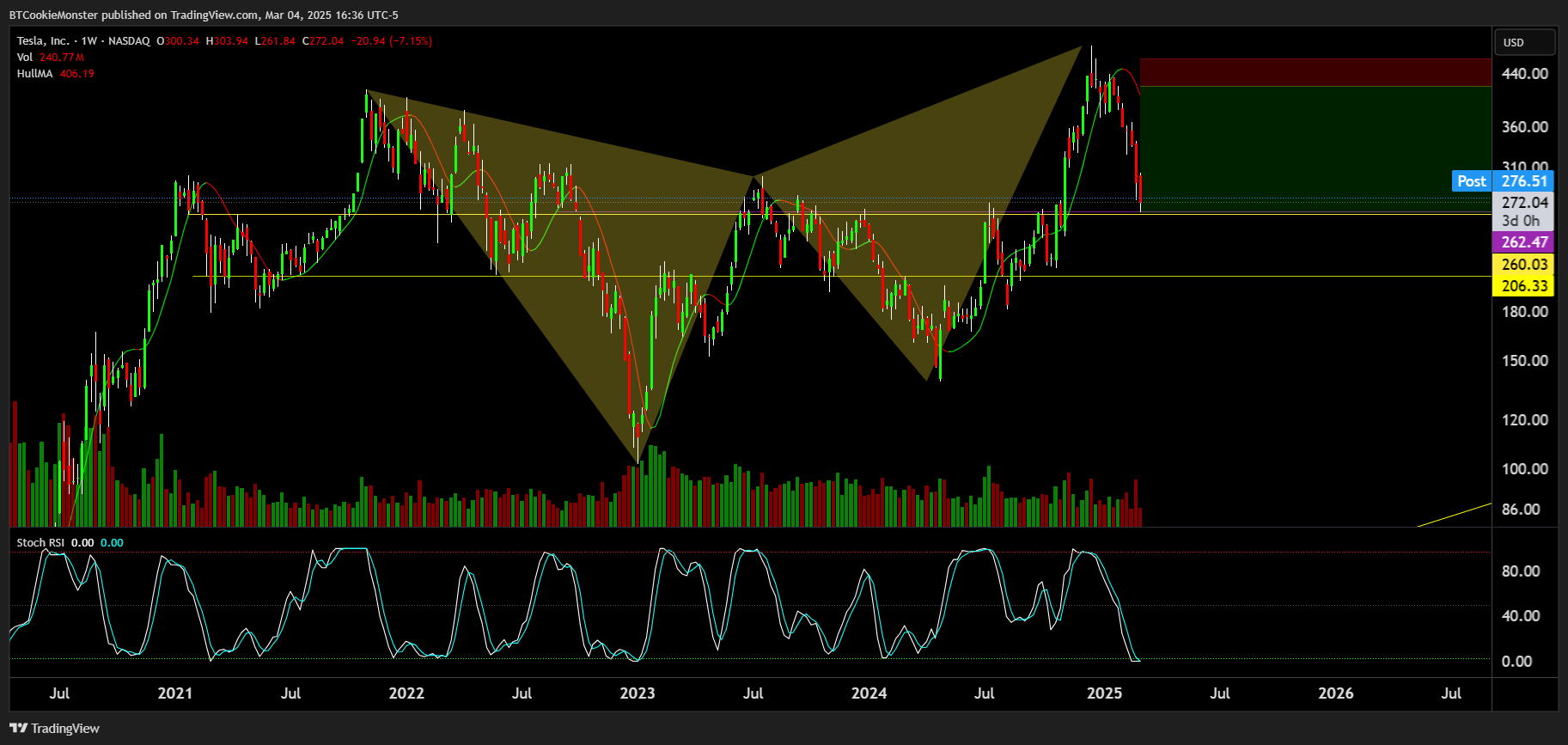This screenshot has height=745, width=1568.
Task: Click the 440.00 price axis label
Action: click(1524, 74)
